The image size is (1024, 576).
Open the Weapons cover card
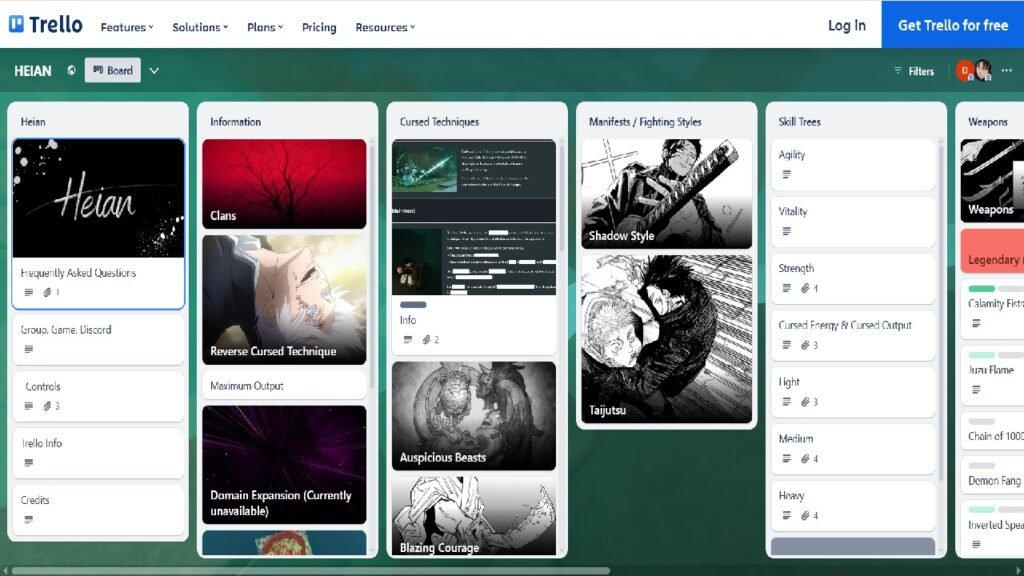point(992,180)
